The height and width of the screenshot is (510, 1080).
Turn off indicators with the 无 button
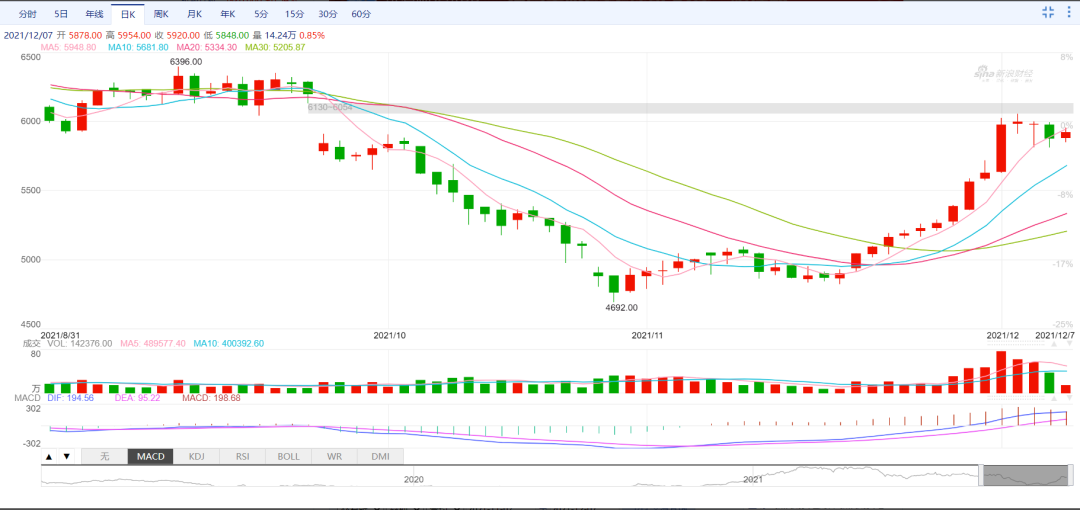click(104, 456)
